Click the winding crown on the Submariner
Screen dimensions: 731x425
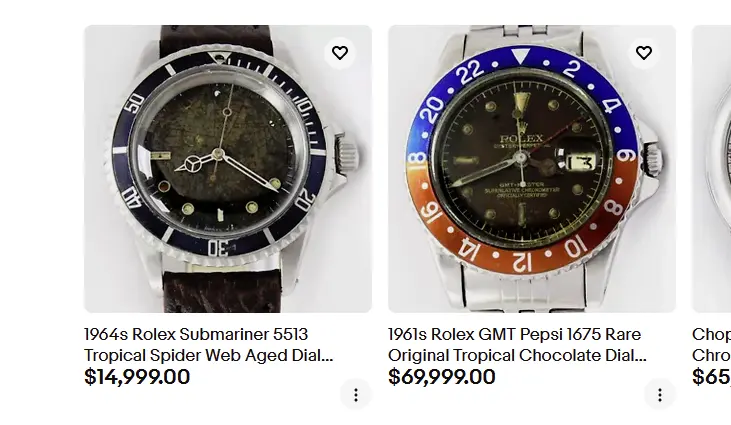pyautogui.click(x=347, y=154)
